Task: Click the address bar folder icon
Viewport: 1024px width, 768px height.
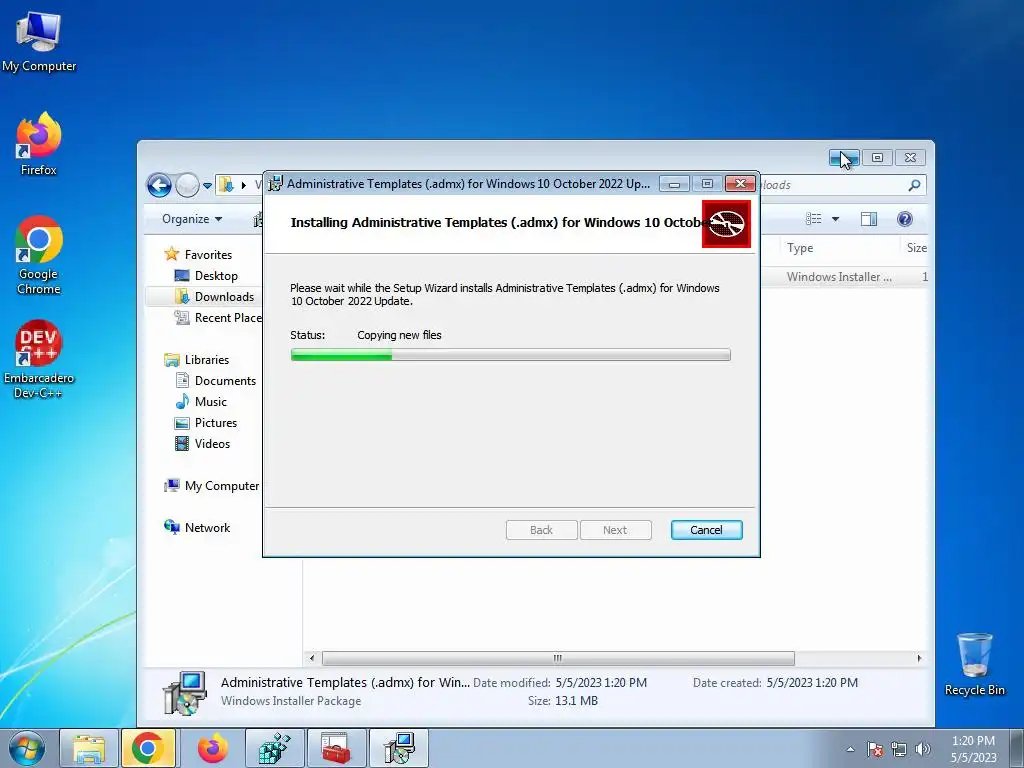Action: point(227,185)
